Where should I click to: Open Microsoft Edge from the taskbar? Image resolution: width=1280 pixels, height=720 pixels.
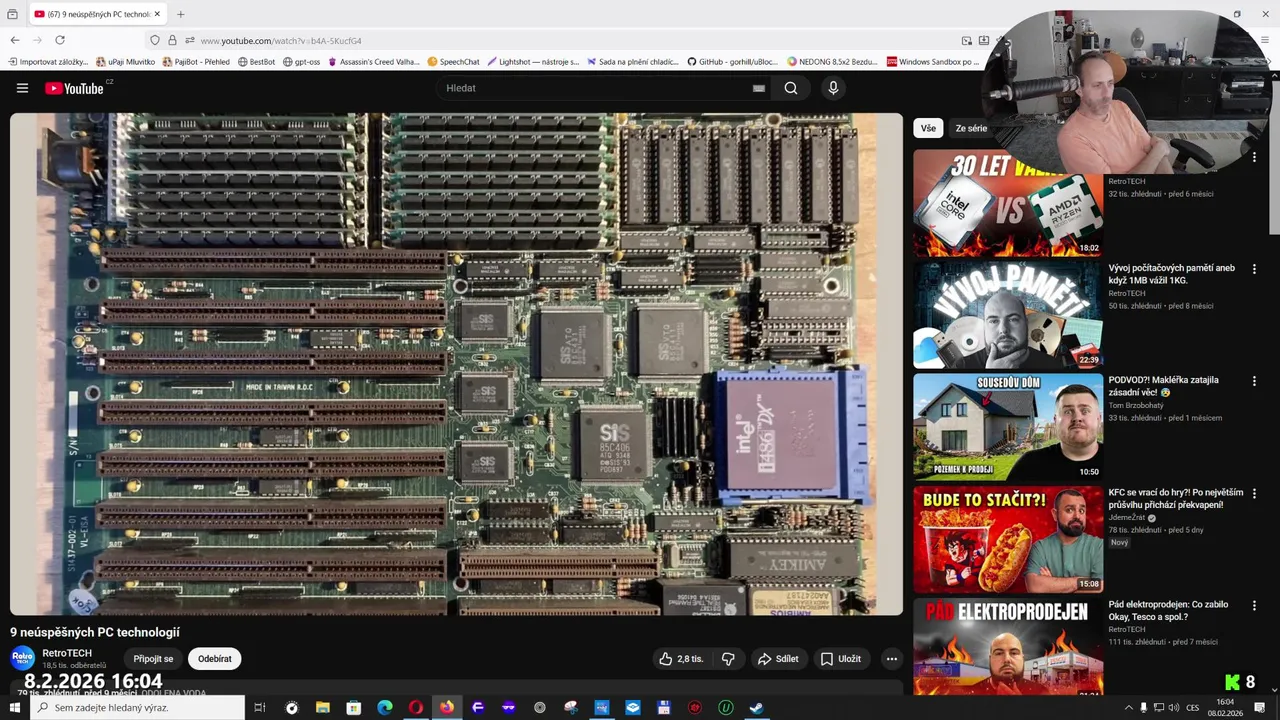click(385, 708)
